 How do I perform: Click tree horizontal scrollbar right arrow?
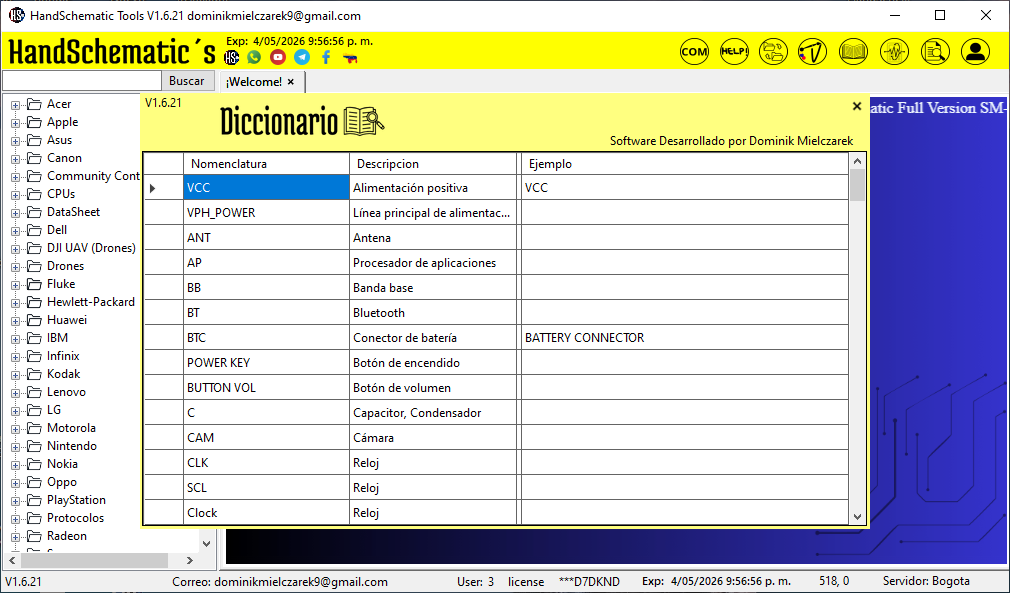(x=189, y=560)
